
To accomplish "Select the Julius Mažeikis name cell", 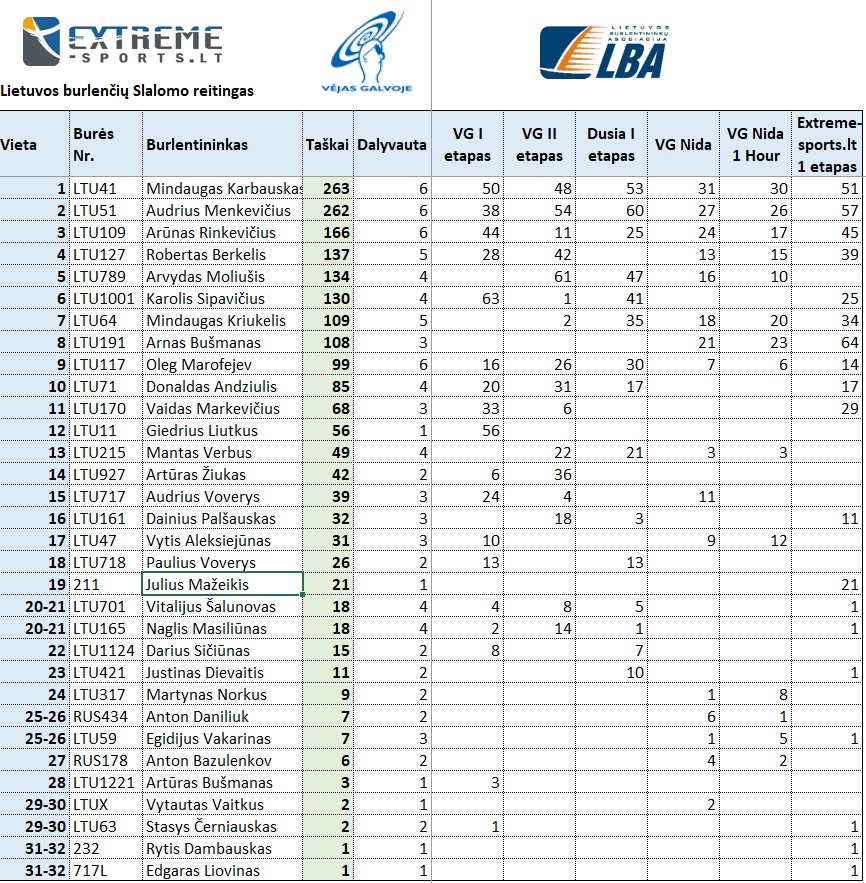I will pos(222,584).
